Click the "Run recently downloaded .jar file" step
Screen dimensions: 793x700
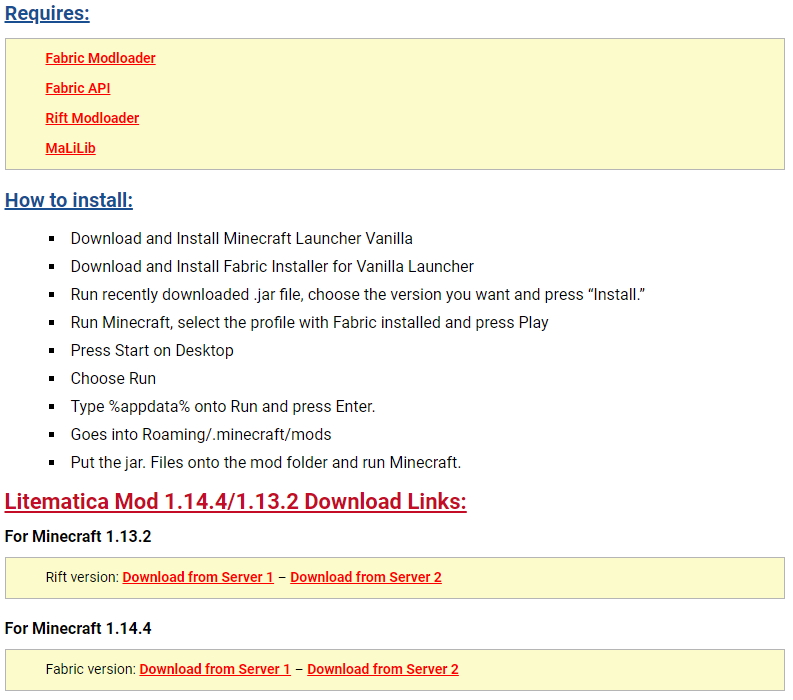tap(358, 294)
